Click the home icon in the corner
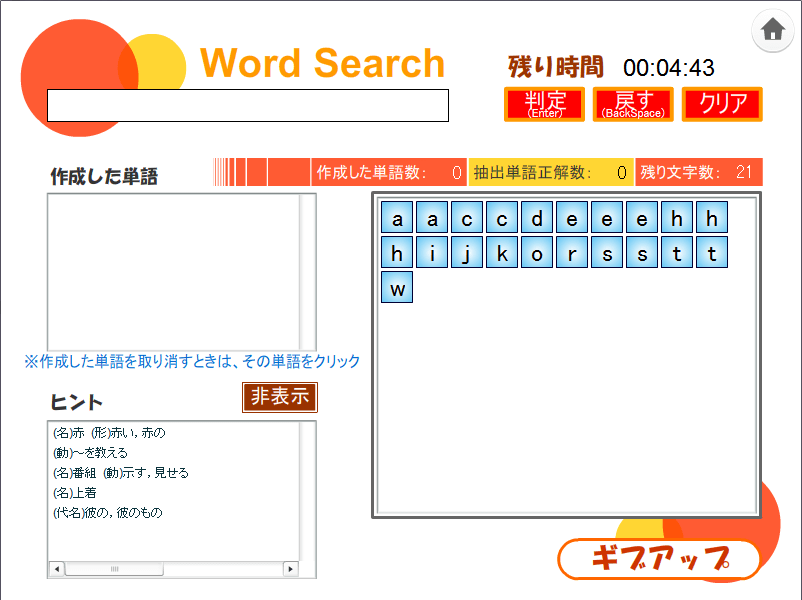Screen dimensions: 802x600 point(772,31)
